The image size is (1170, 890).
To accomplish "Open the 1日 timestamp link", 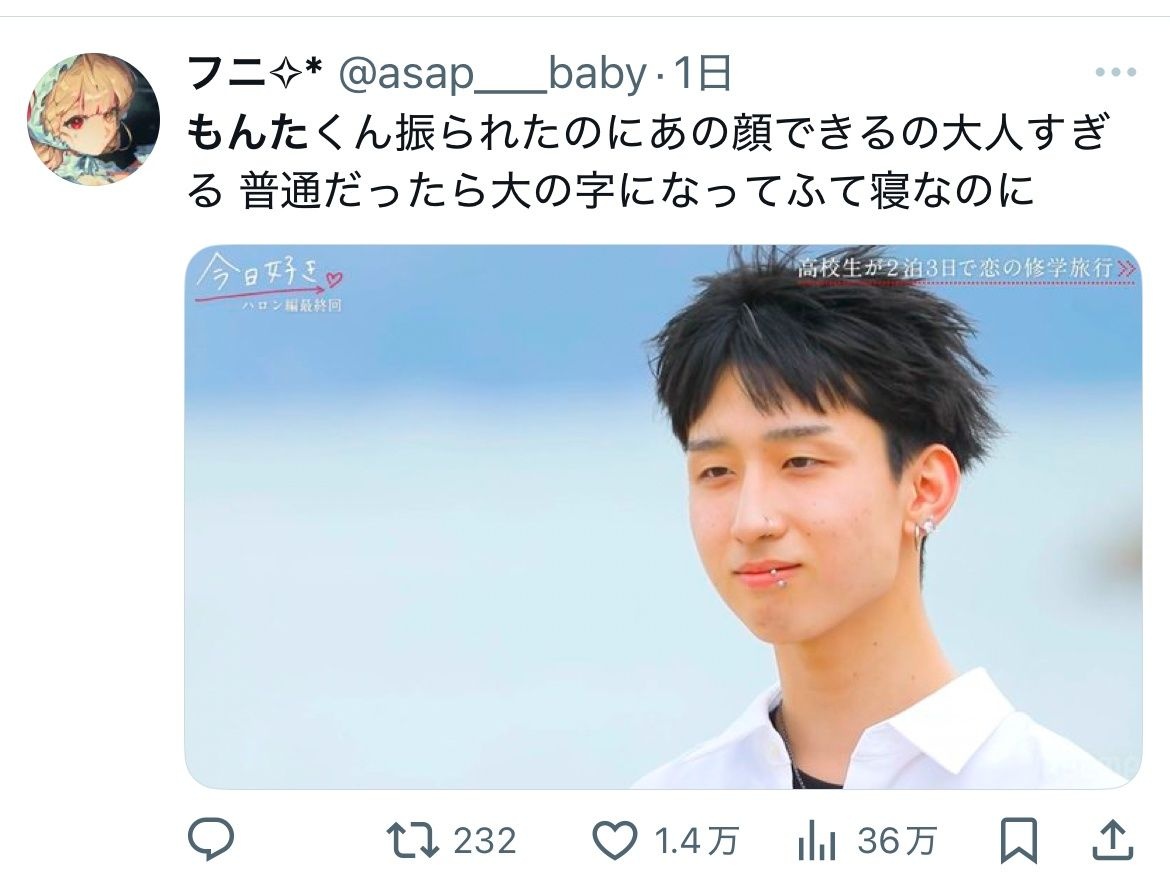I will coord(701,73).
